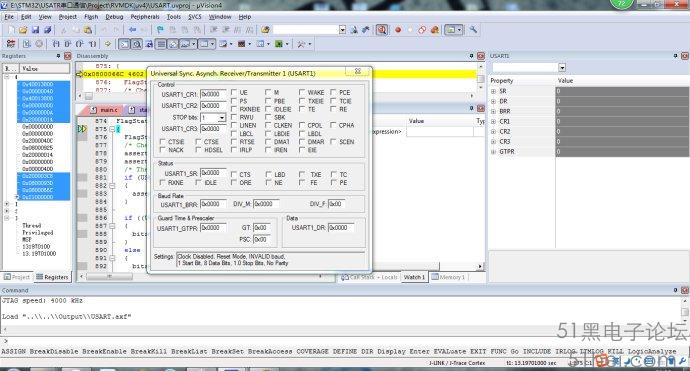Open the Debug menu
The width and height of the screenshot is (690, 371).
114,17
